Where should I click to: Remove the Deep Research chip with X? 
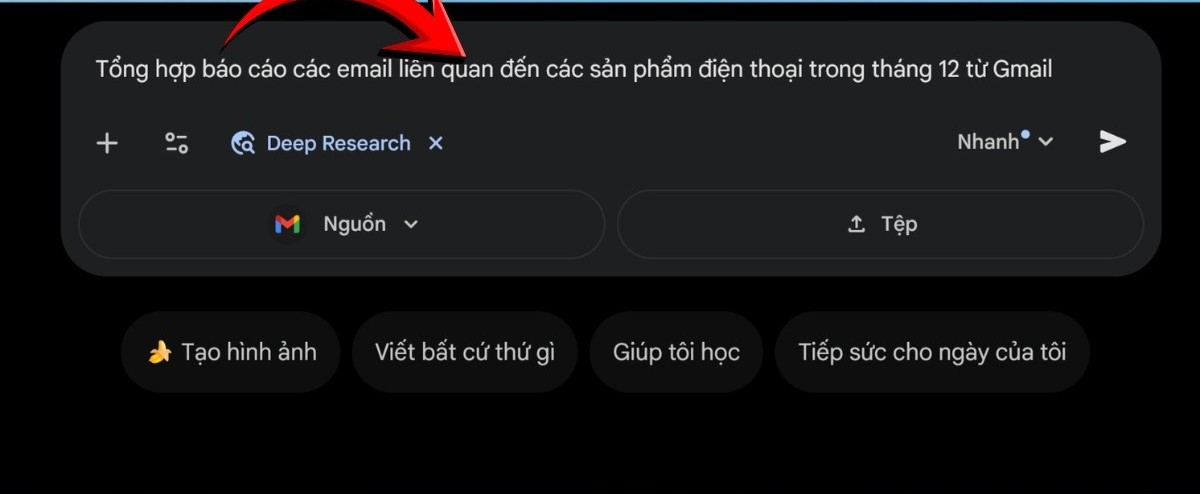pos(436,143)
